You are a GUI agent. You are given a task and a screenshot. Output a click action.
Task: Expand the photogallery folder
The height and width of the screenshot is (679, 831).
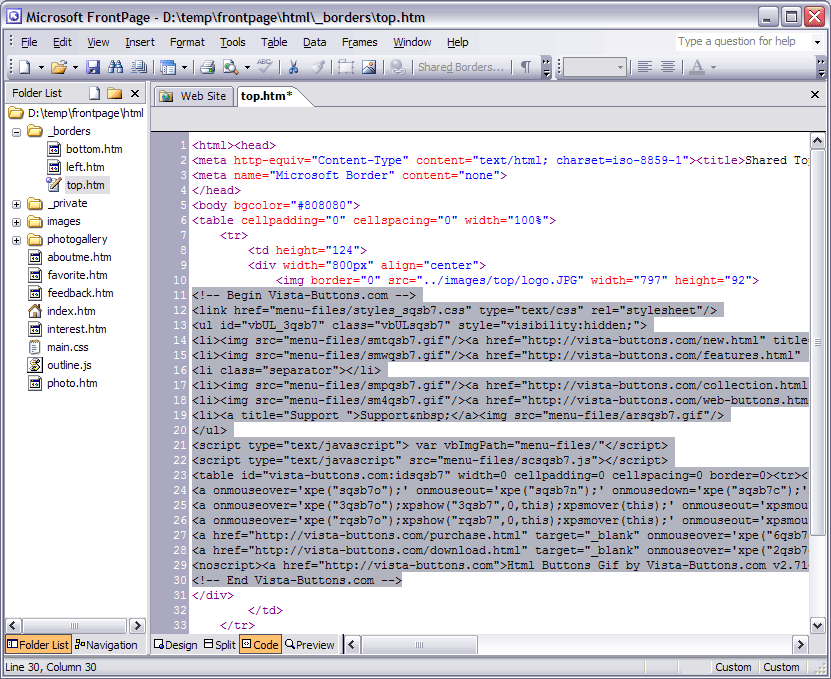[x=16, y=240]
